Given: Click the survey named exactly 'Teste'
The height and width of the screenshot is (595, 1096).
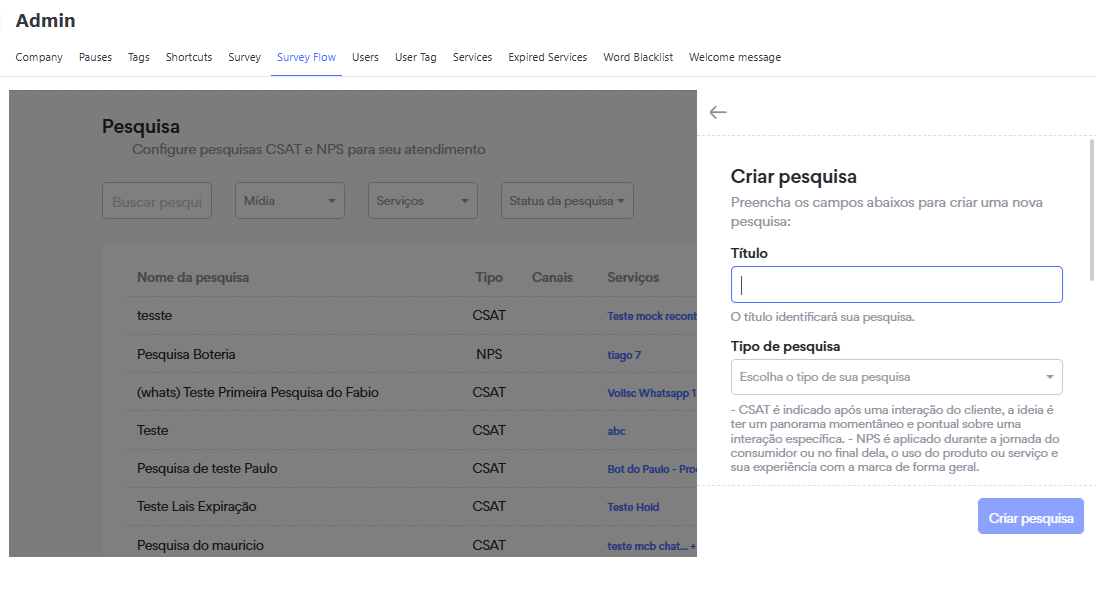Looking at the screenshot, I should [x=152, y=430].
